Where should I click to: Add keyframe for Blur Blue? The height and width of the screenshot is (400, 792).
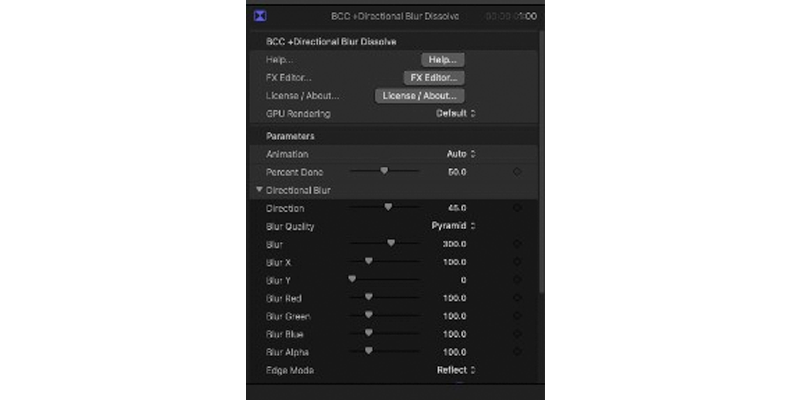(x=517, y=334)
